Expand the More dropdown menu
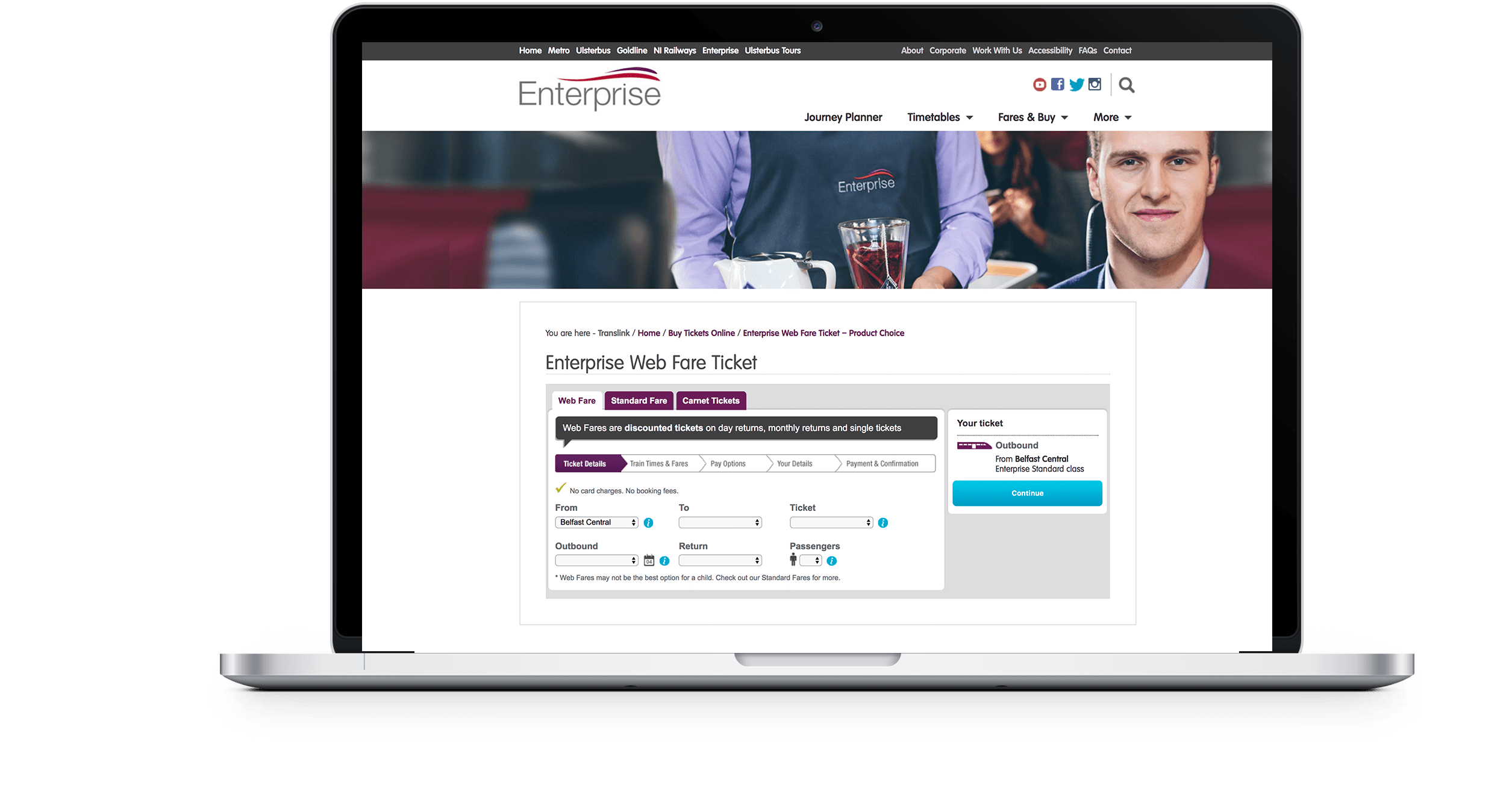This screenshot has height=809, width=1512. coord(1113,117)
